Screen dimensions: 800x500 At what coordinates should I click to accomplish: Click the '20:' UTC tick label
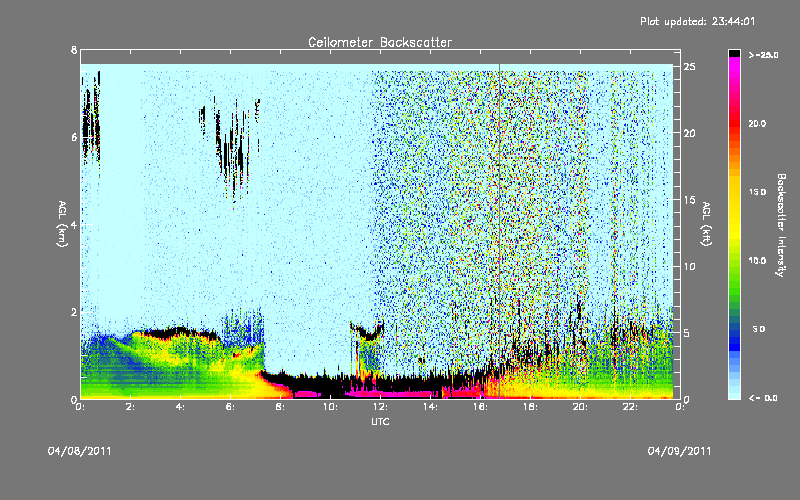(x=581, y=407)
